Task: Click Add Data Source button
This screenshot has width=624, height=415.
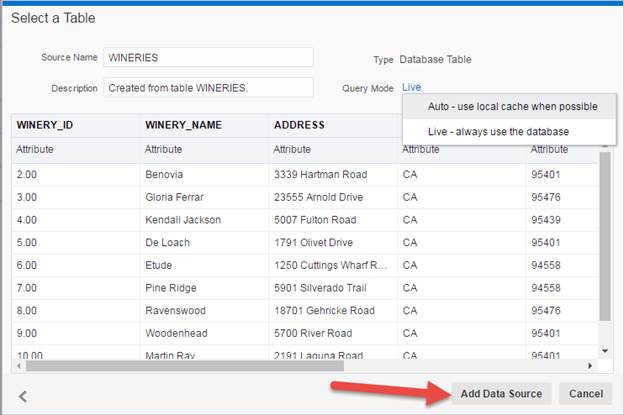Action: tap(500, 394)
